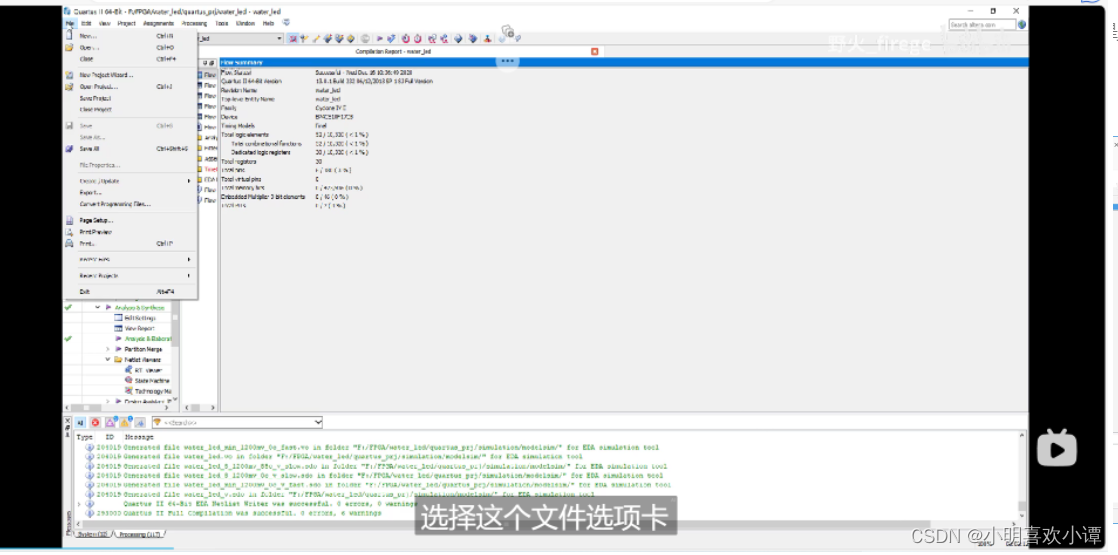Toggle the red error messages filter

click(x=95, y=422)
